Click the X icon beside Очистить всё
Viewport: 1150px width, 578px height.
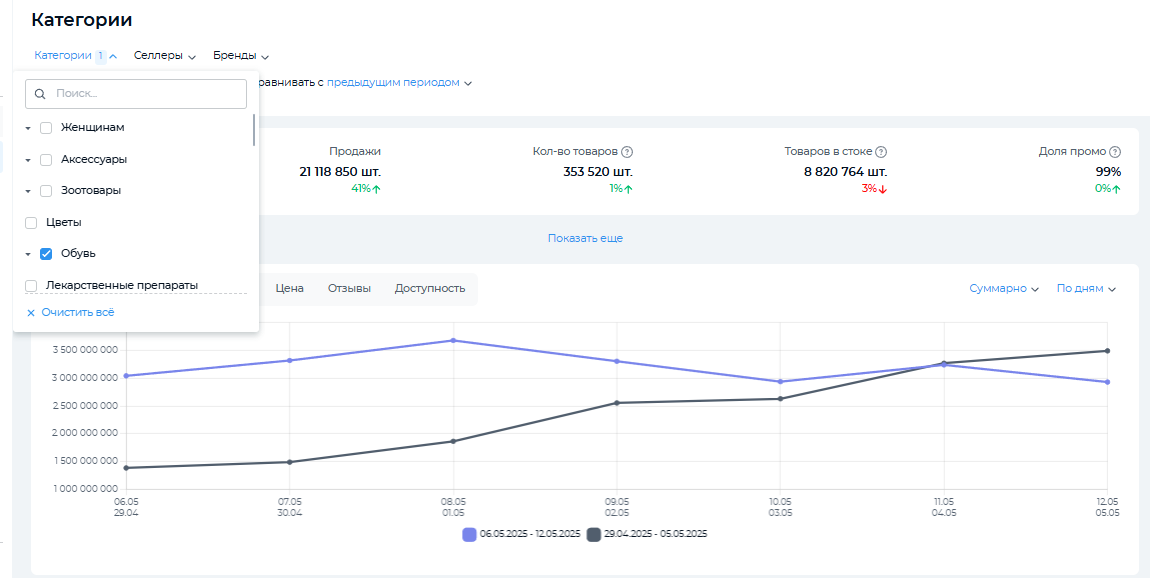click(31, 313)
